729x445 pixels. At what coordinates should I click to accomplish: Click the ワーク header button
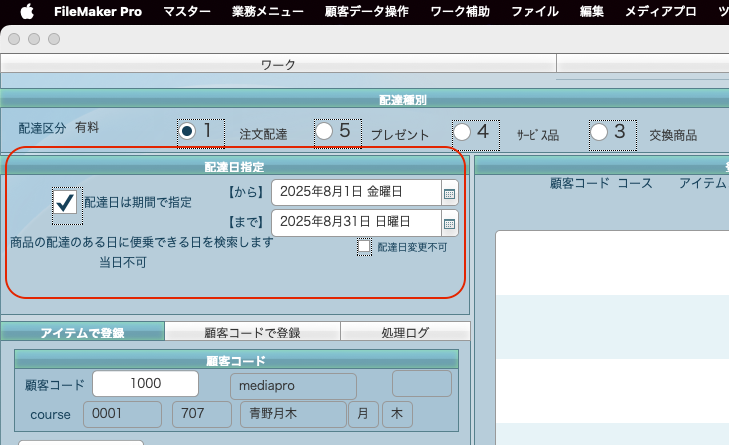click(x=278, y=65)
